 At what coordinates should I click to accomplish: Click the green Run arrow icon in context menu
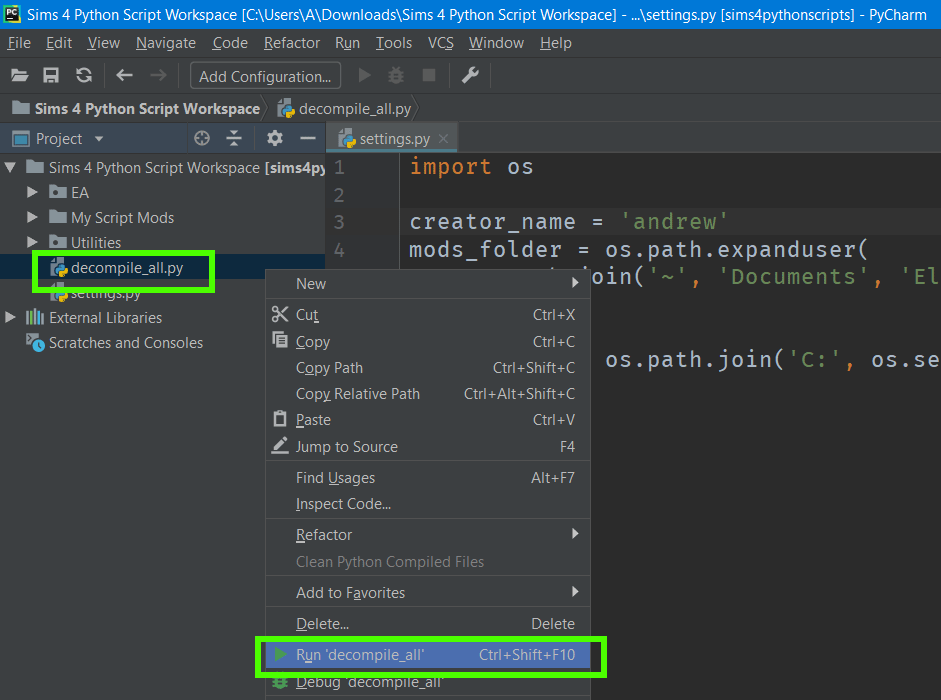[x=280, y=654]
